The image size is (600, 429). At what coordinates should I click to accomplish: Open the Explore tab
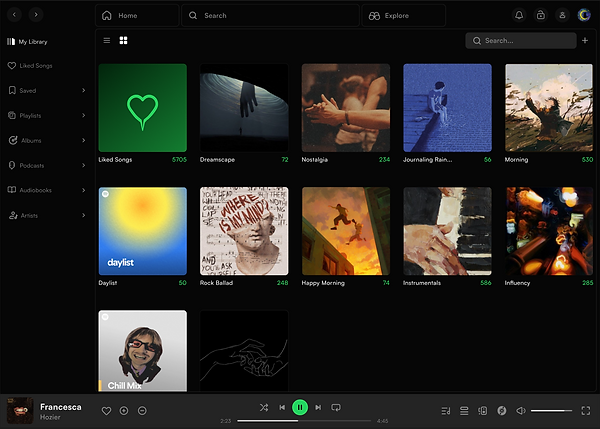(x=404, y=16)
